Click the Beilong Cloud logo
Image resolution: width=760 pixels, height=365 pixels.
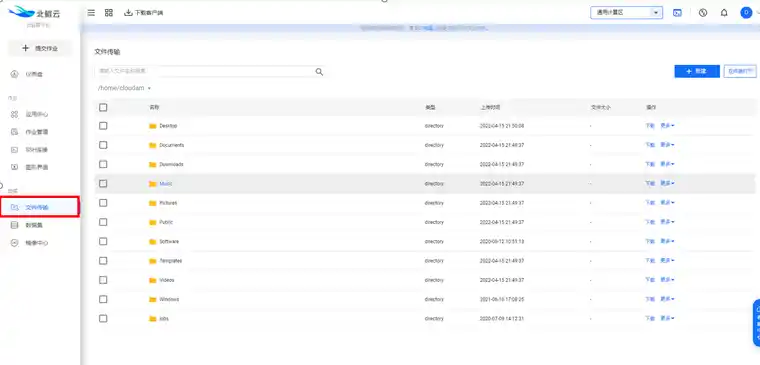pyautogui.click(x=35, y=13)
